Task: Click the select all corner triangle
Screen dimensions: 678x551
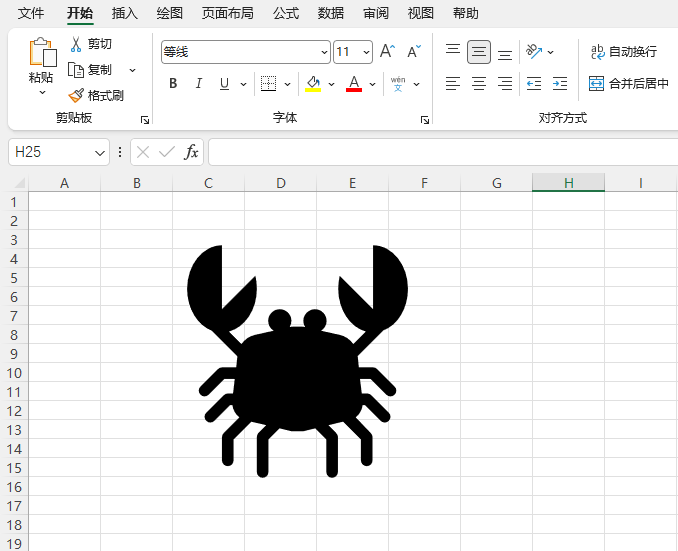Action: pyautogui.click(x=19, y=183)
